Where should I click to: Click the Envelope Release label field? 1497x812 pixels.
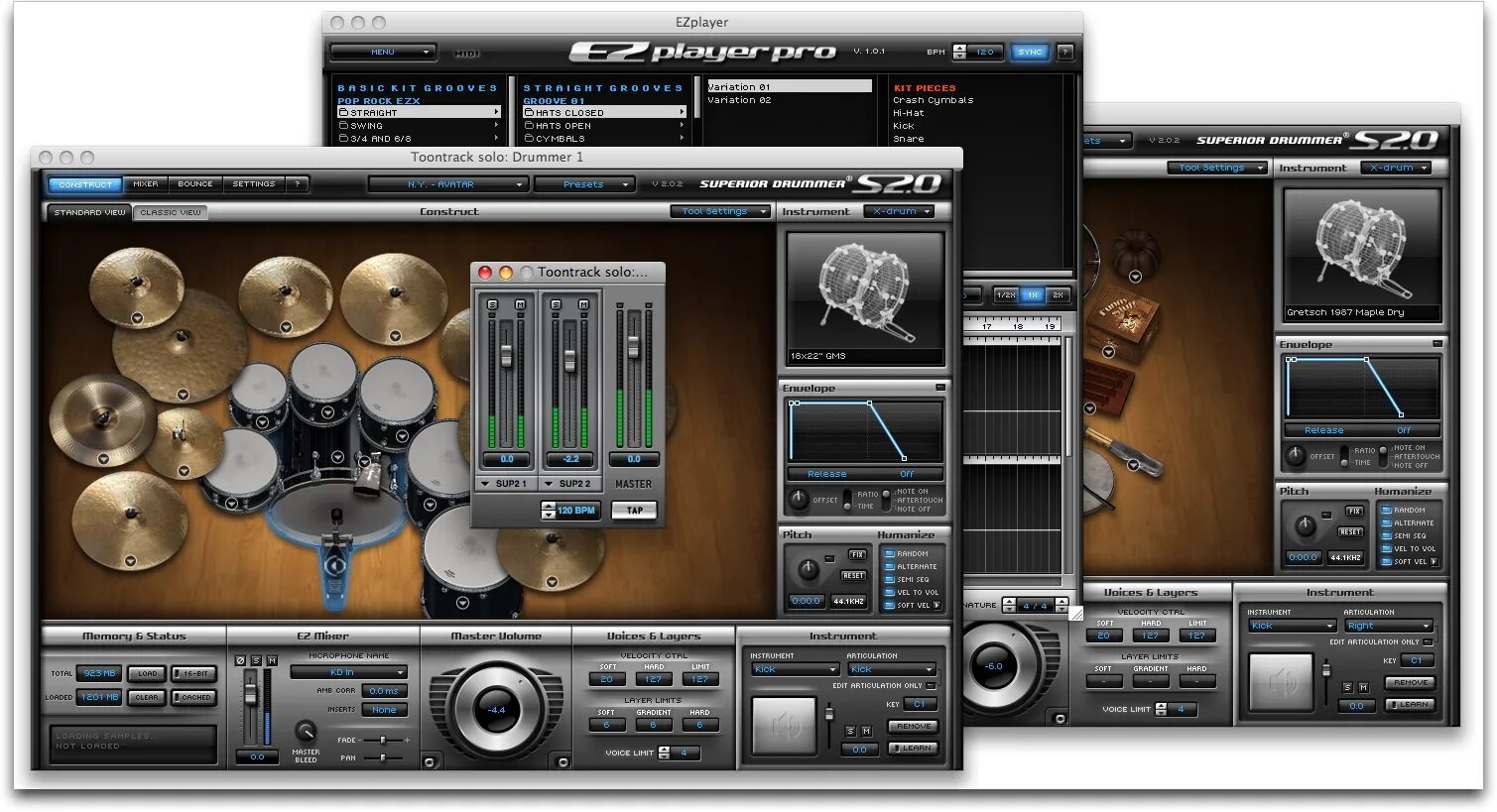click(x=826, y=474)
